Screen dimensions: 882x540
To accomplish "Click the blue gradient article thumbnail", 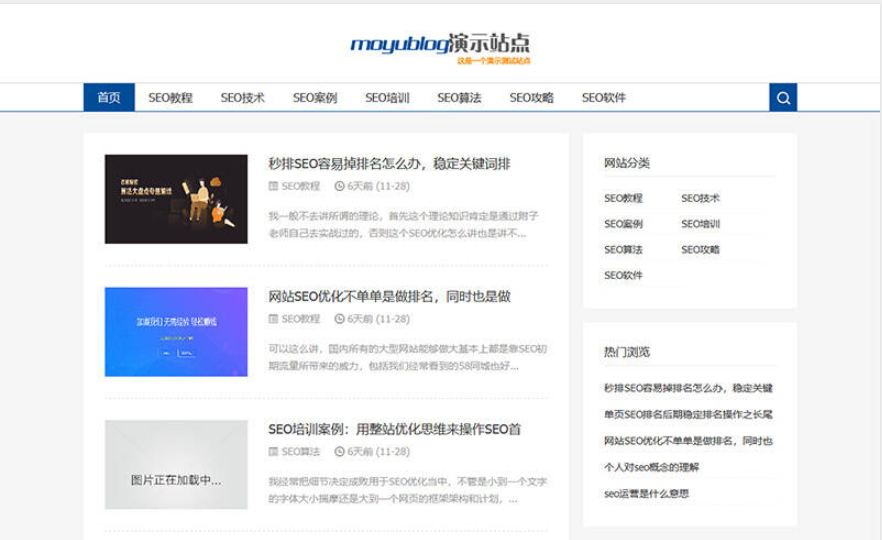I will point(176,332).
